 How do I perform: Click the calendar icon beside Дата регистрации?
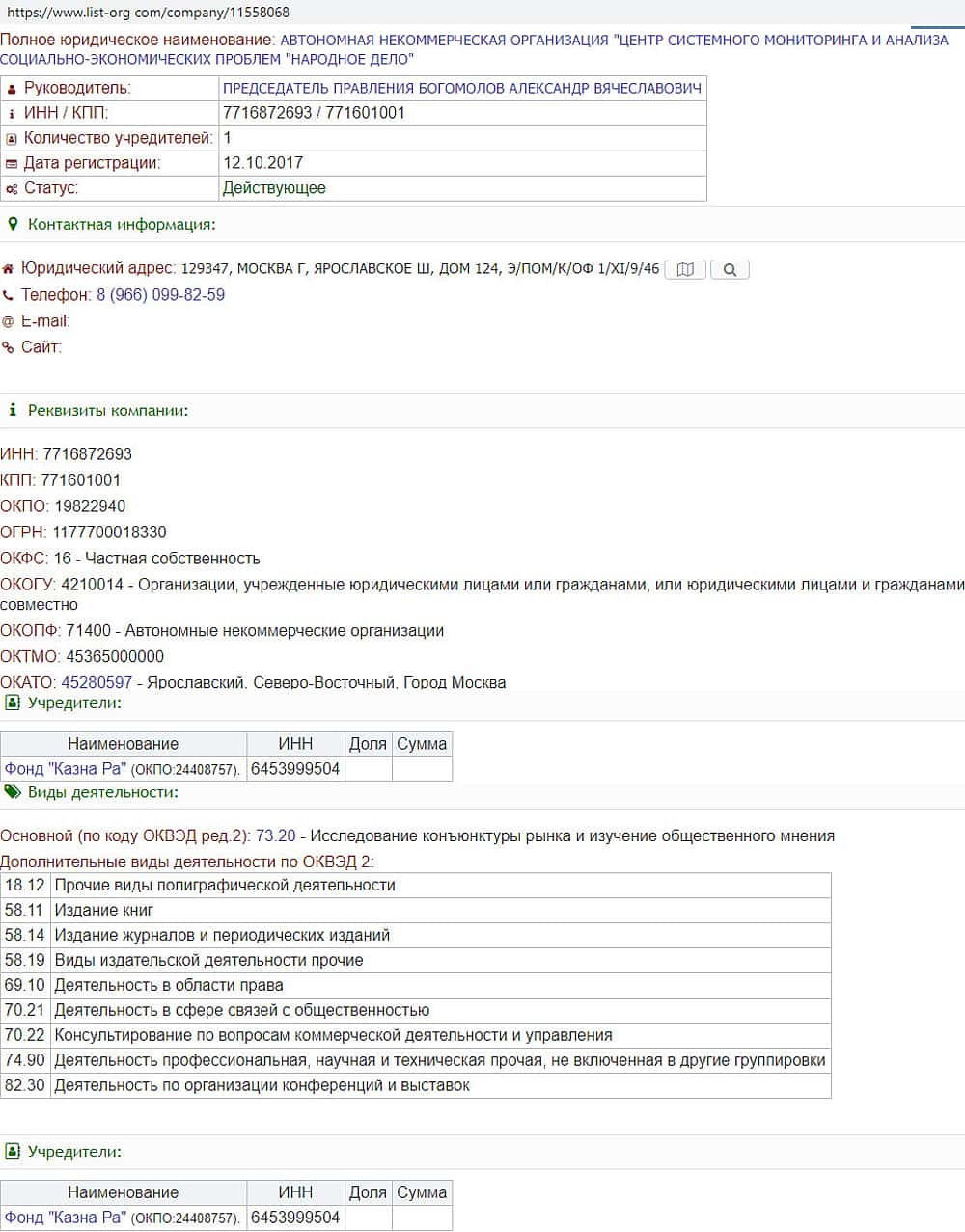(12, 164)
